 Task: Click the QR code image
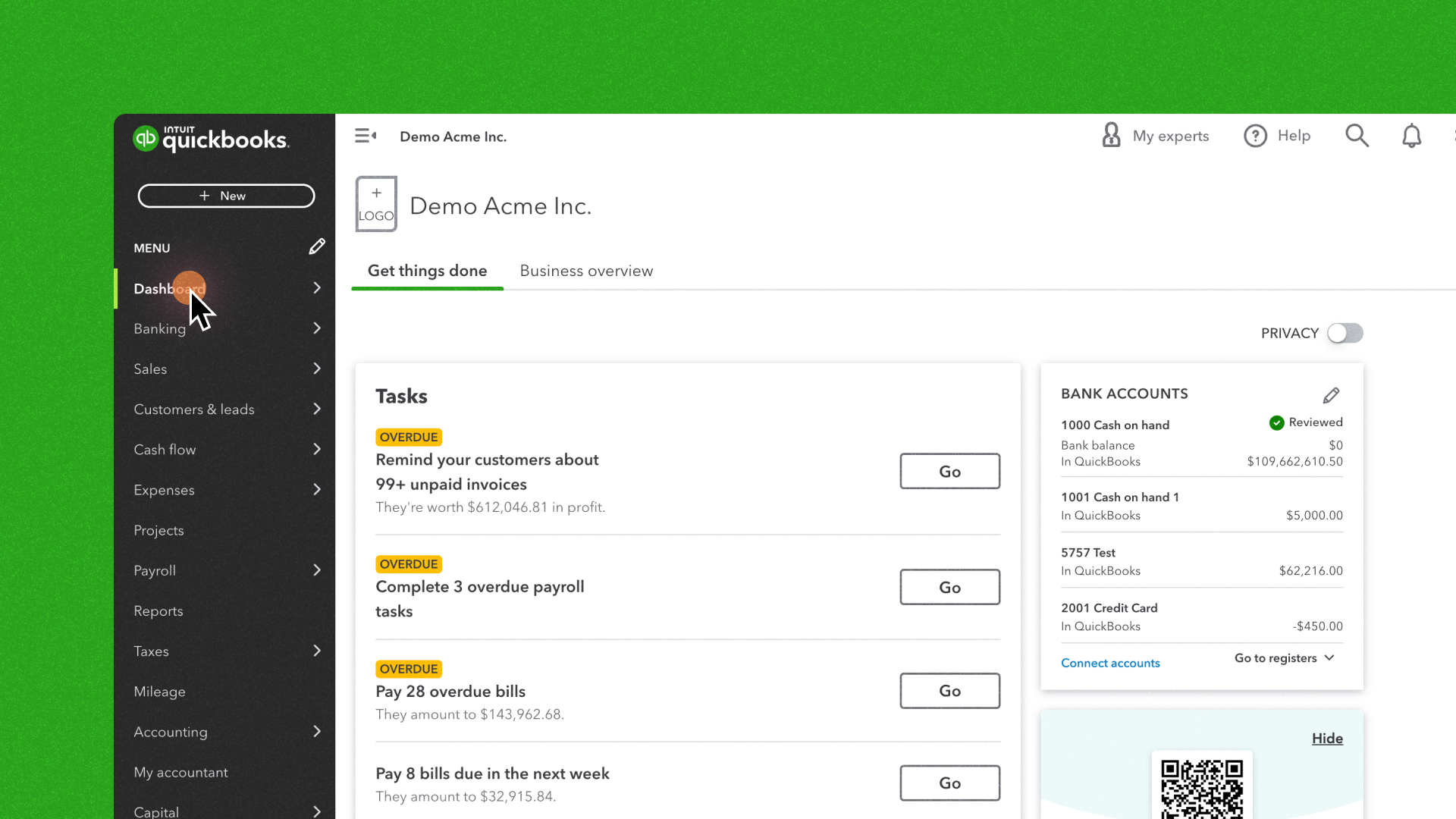1202,789
